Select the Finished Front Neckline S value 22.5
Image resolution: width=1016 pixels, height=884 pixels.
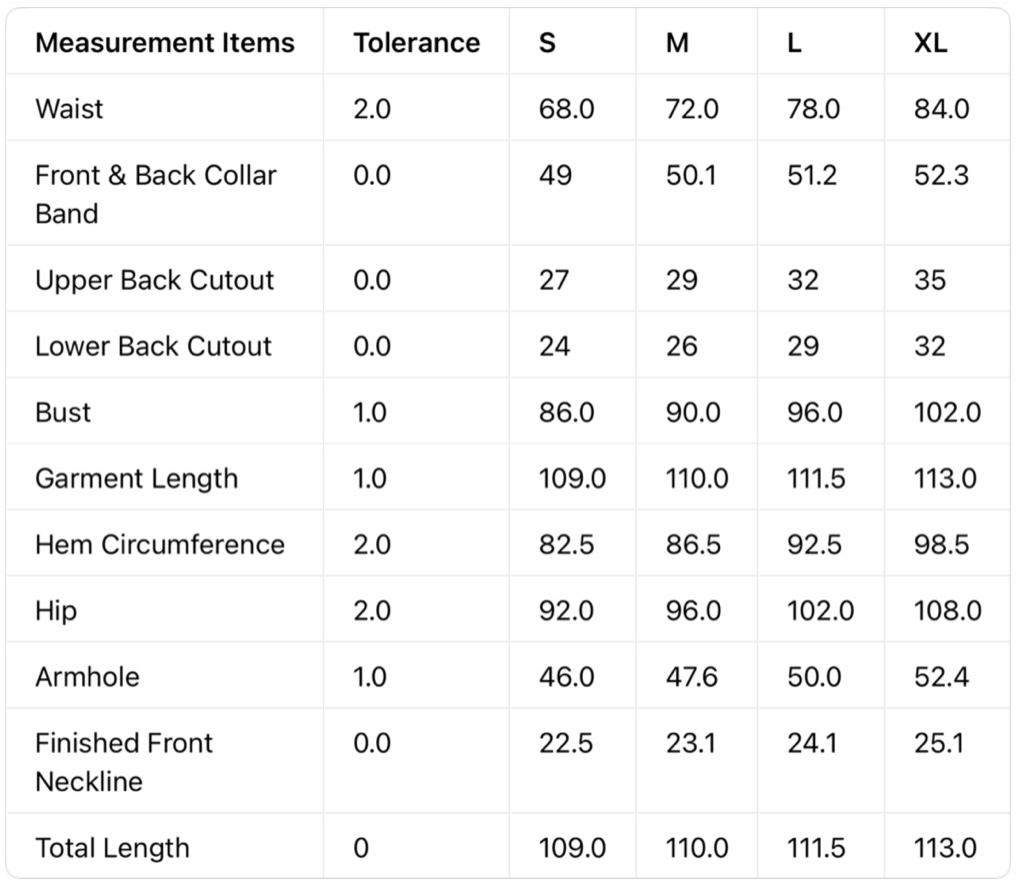565,743
